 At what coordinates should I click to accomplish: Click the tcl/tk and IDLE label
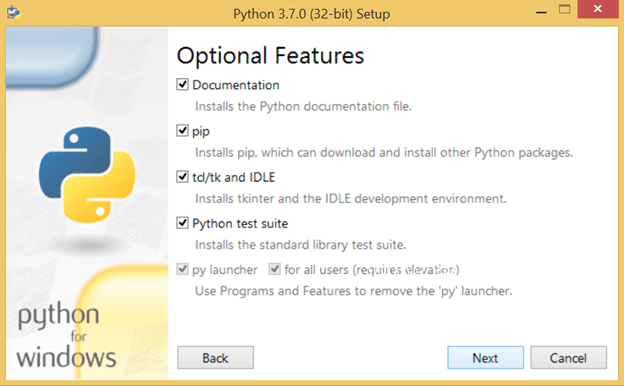[x=234, y=177]
